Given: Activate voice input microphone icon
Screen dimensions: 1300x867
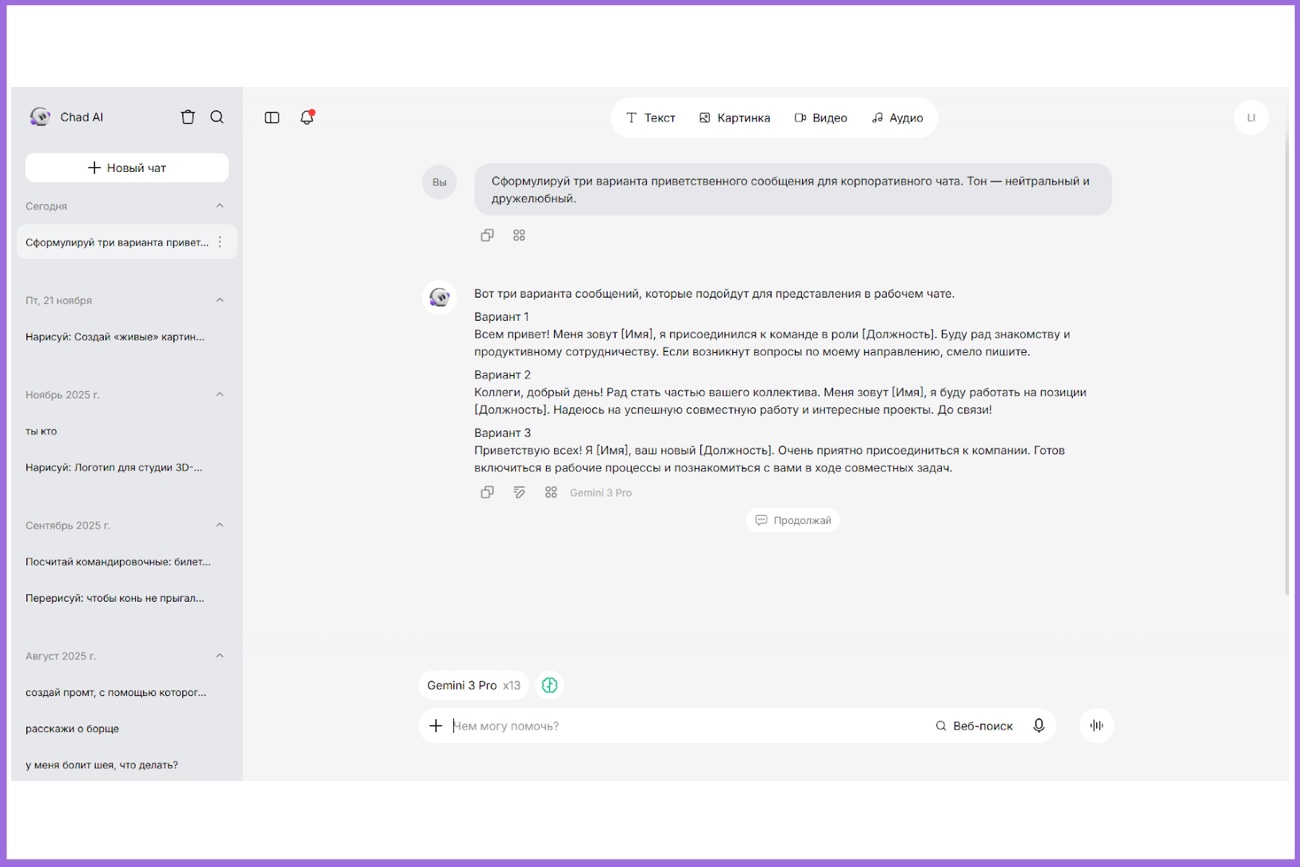Looking at the screenshot, I should coord(1038,725).
